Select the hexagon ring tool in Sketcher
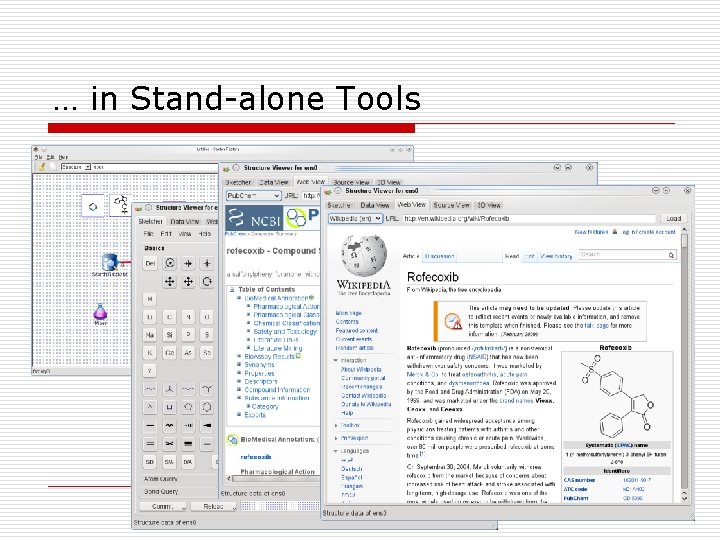 click(207, 407)
